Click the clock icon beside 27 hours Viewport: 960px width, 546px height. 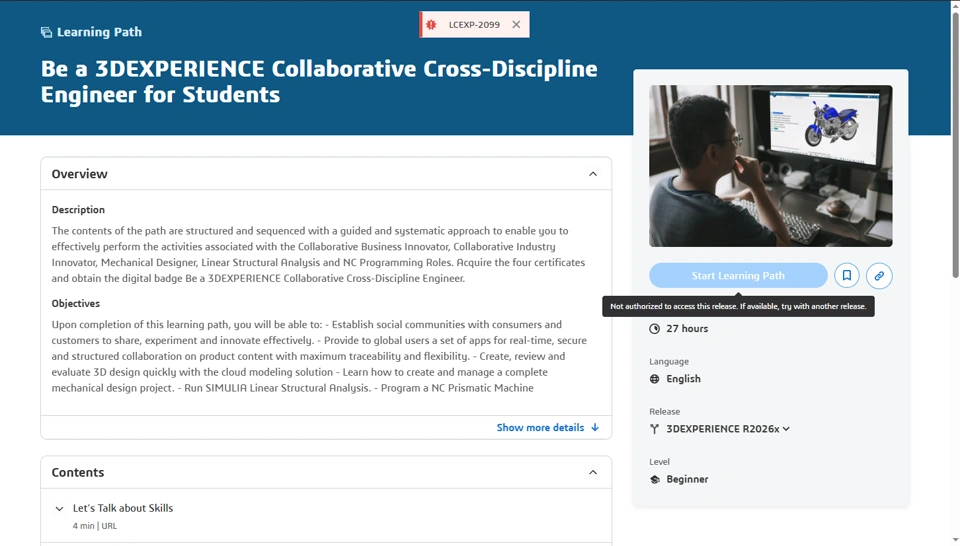coord(654,329)
